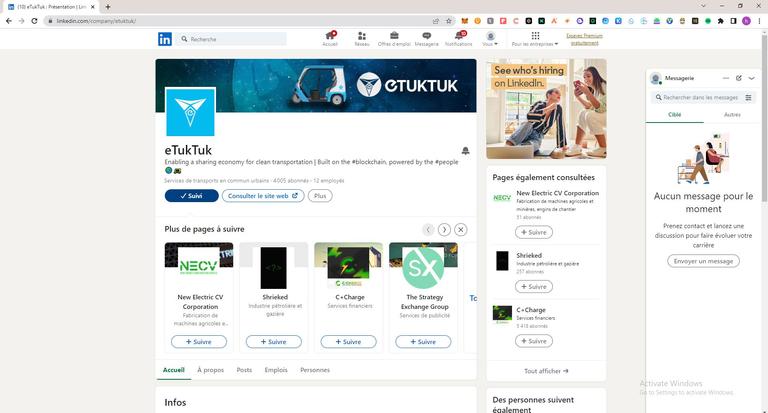Open messaging panel more options icon
Viewport: 768px width, 413px height.
(x=726, y=78)
